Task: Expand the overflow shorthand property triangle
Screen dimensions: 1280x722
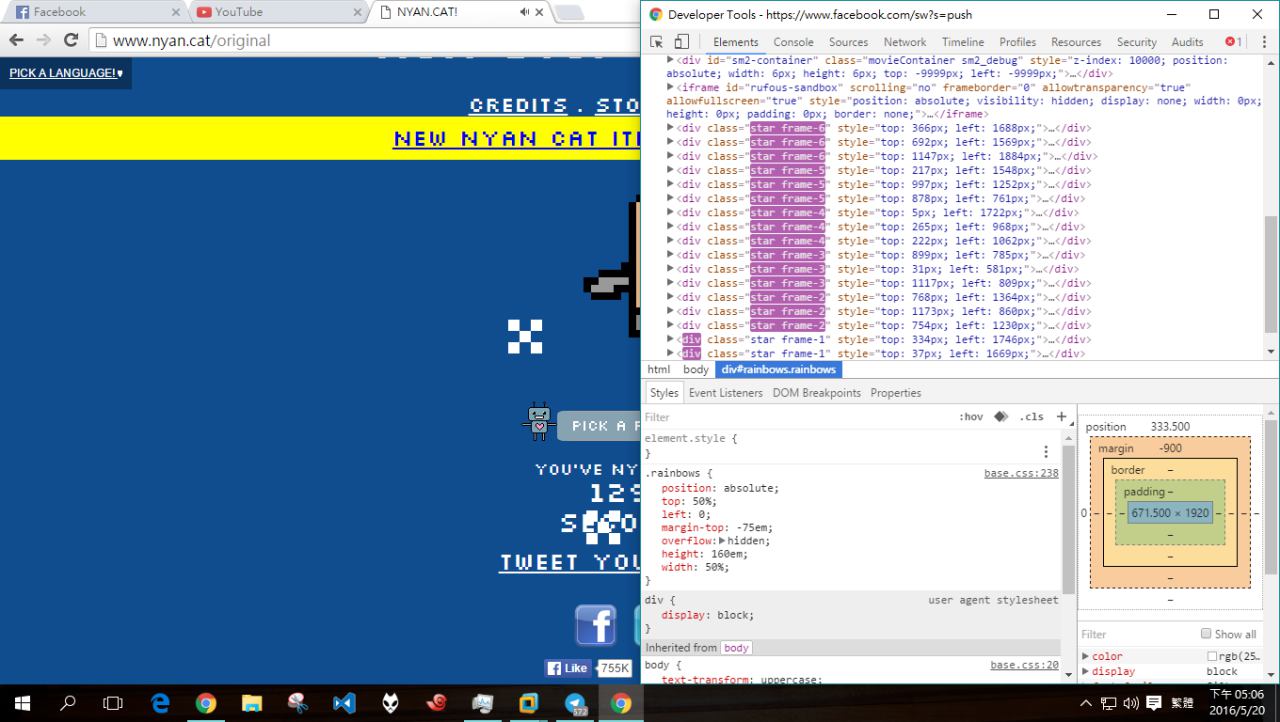Action: pos(722,541)
